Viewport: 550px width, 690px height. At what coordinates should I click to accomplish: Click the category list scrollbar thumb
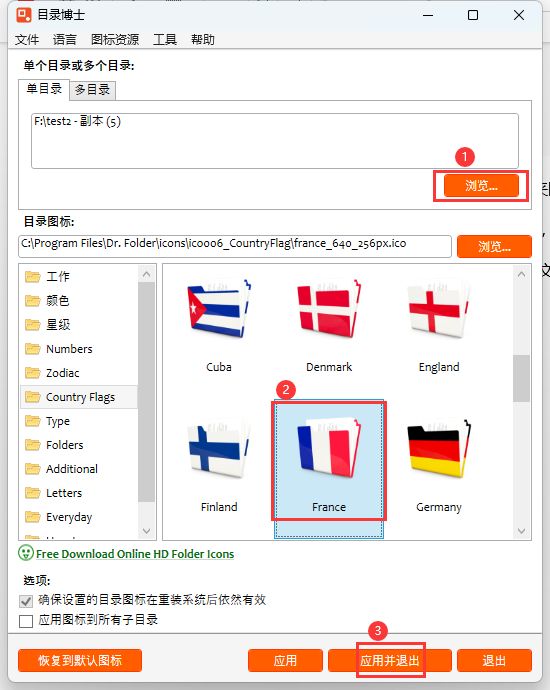147,392
